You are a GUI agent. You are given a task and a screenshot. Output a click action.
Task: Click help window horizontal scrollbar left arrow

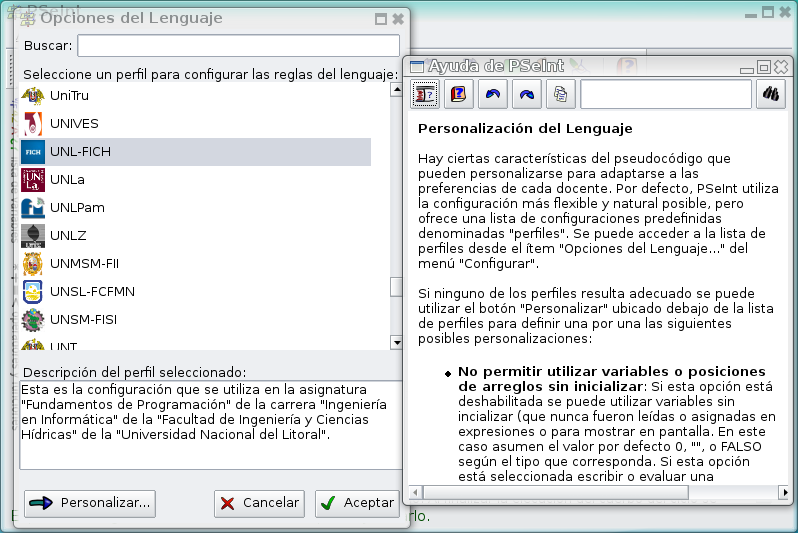415,492
